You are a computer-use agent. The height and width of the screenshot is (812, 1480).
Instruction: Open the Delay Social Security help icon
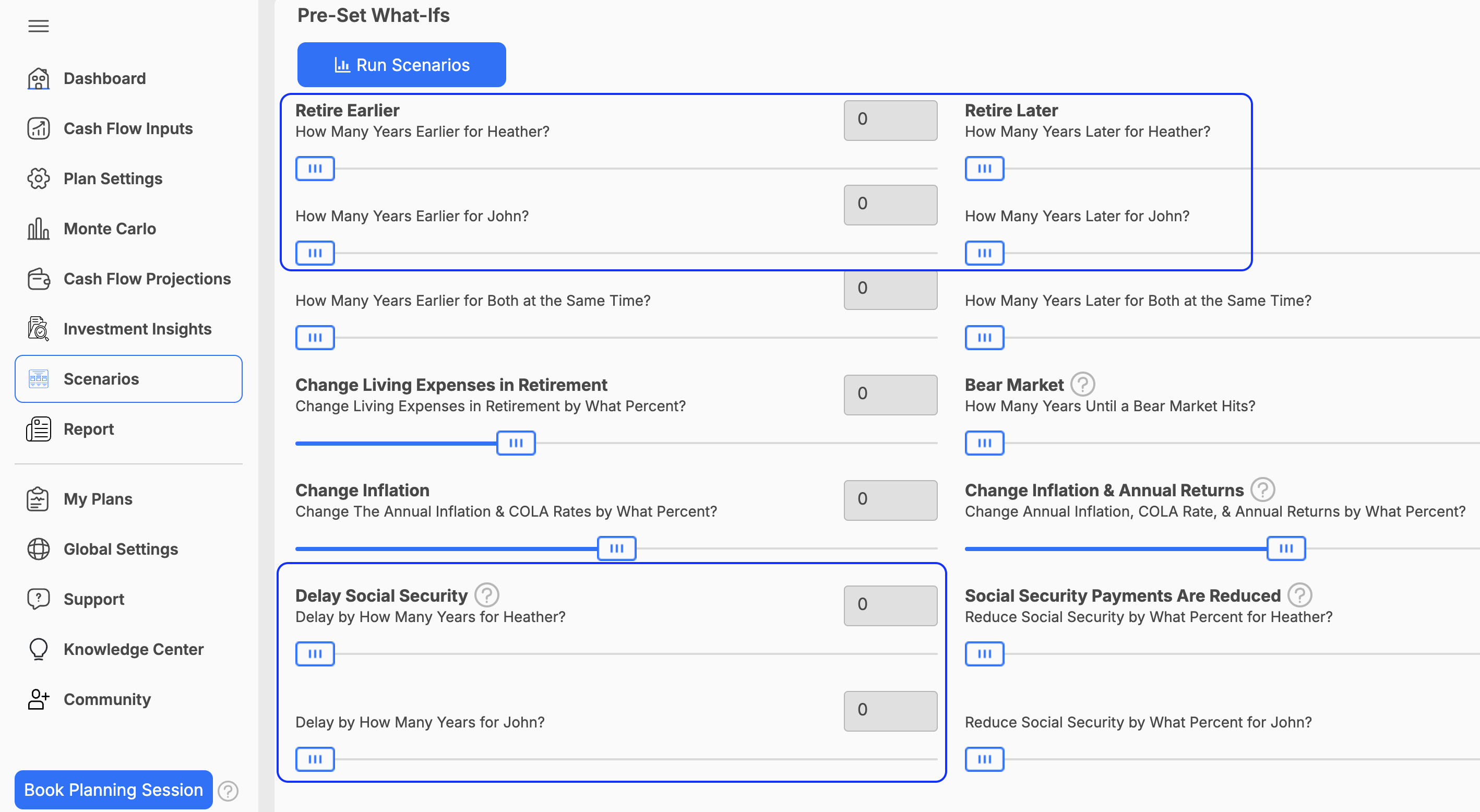486,595
